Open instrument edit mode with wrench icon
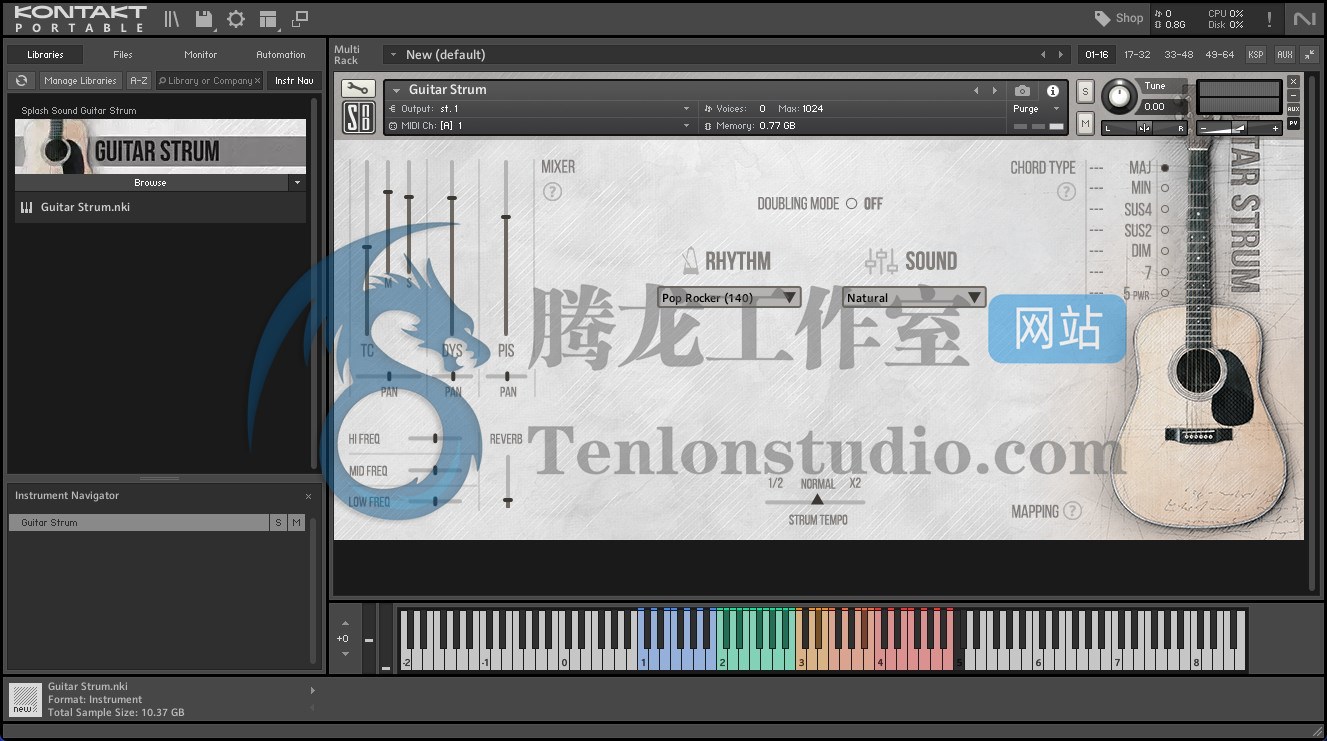The height and width of the screenshot is (741, 1327). coord(359,89)
